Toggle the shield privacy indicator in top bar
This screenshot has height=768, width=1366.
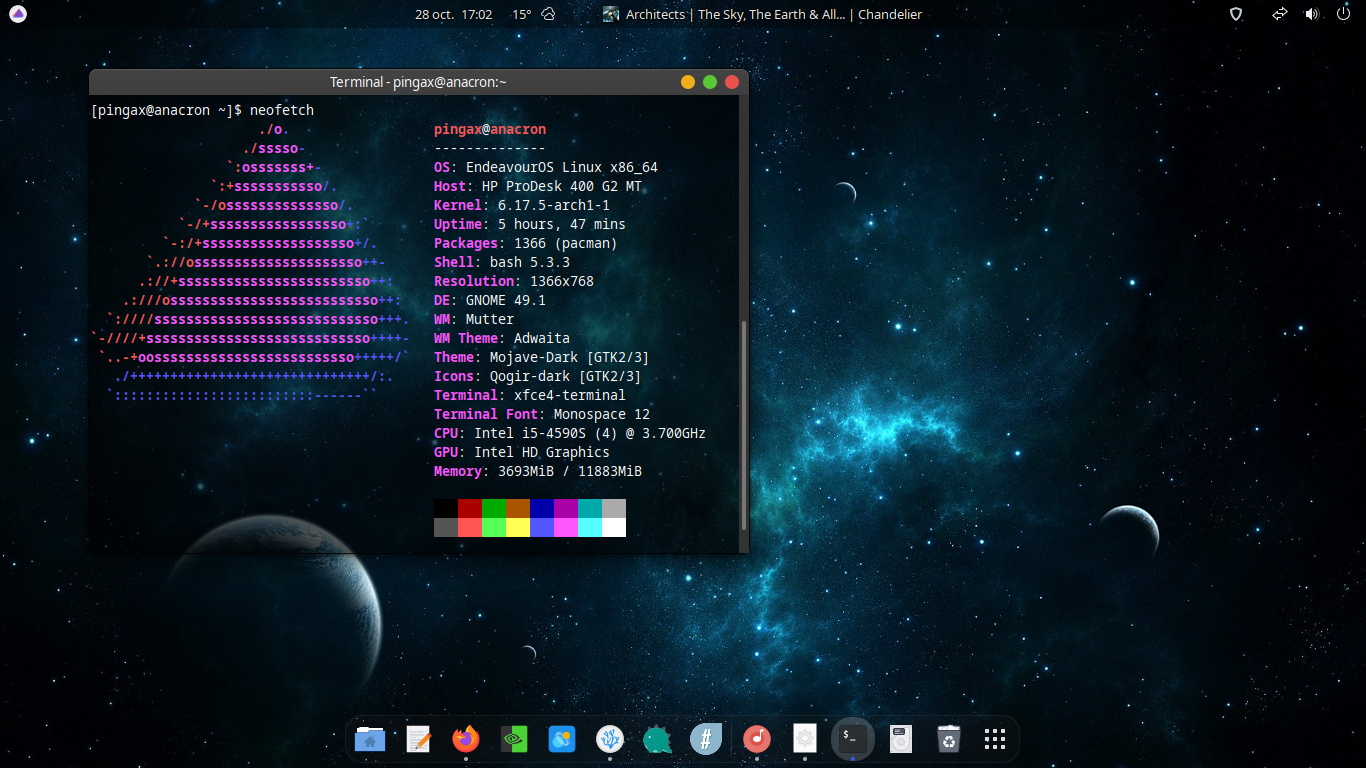click(1235, 14)
